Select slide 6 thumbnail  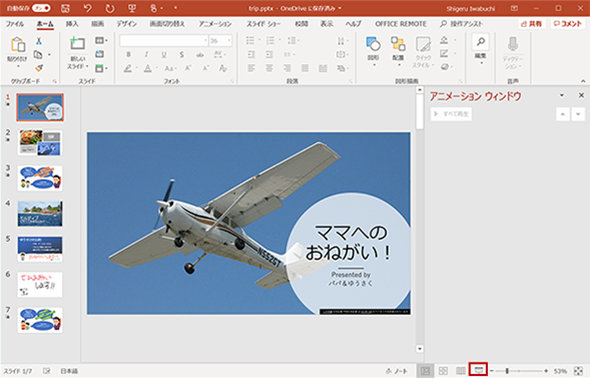coord(40,285)
